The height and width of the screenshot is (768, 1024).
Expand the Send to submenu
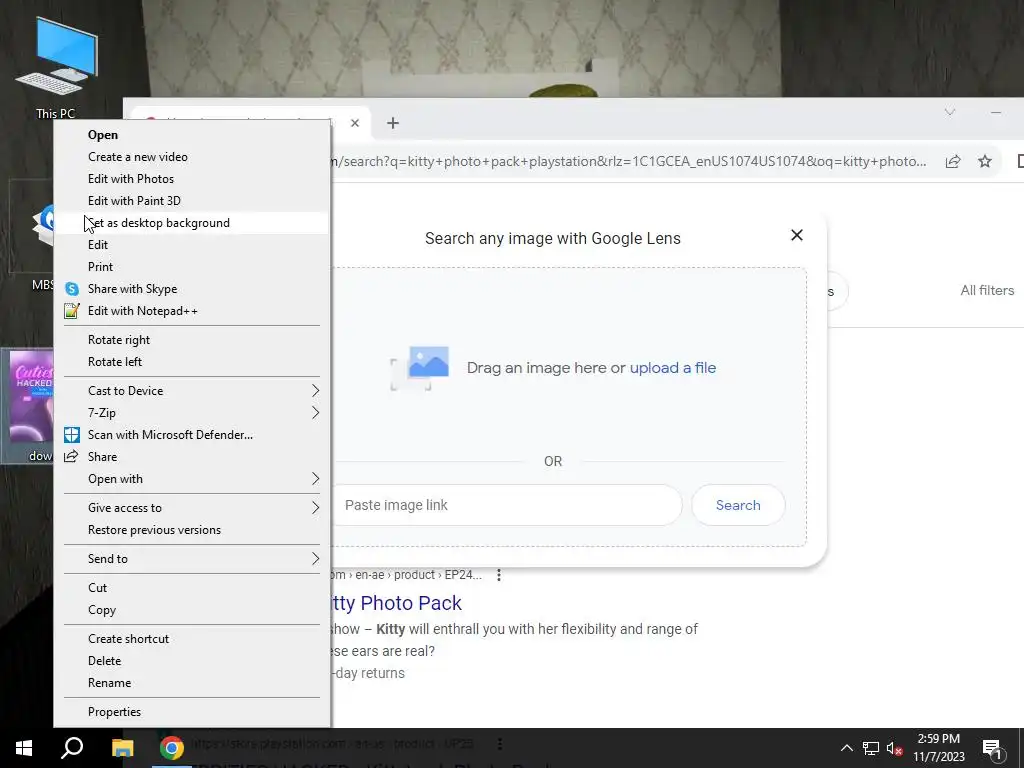coord(192,558)
